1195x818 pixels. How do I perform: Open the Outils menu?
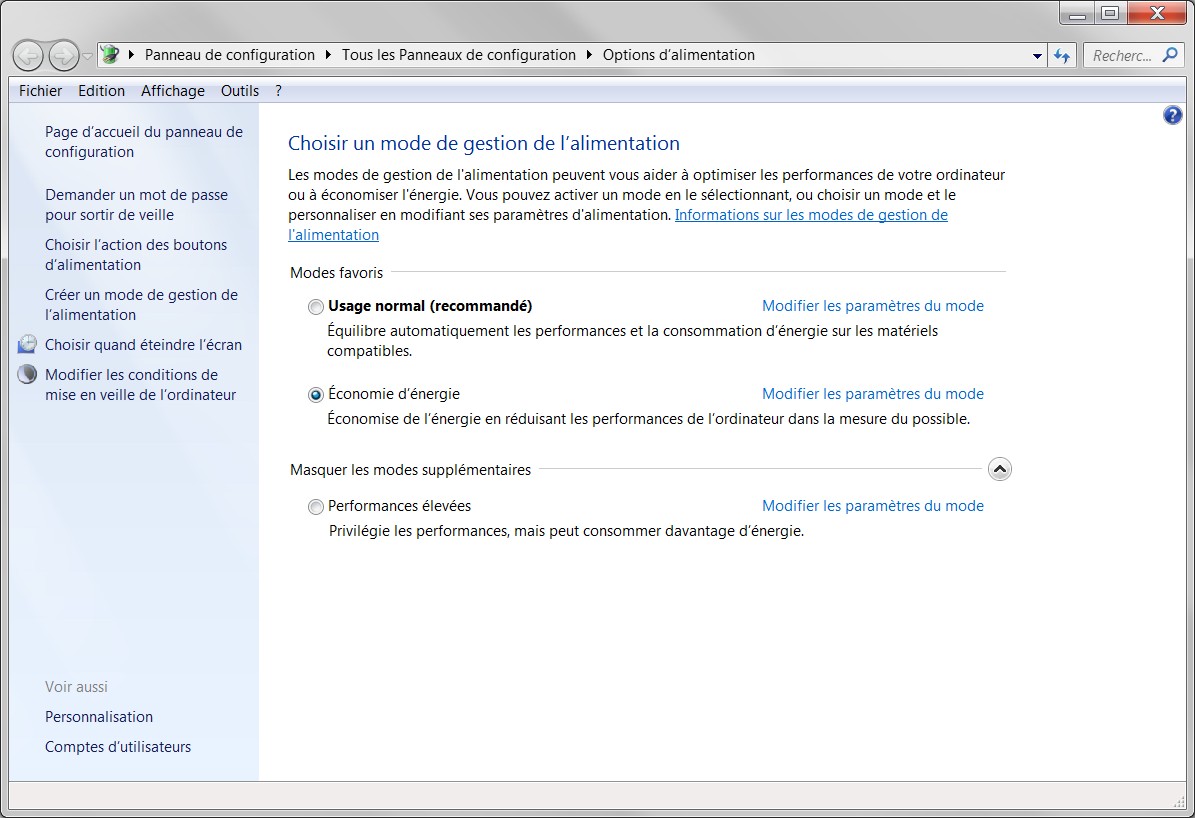tap(240, 91)
